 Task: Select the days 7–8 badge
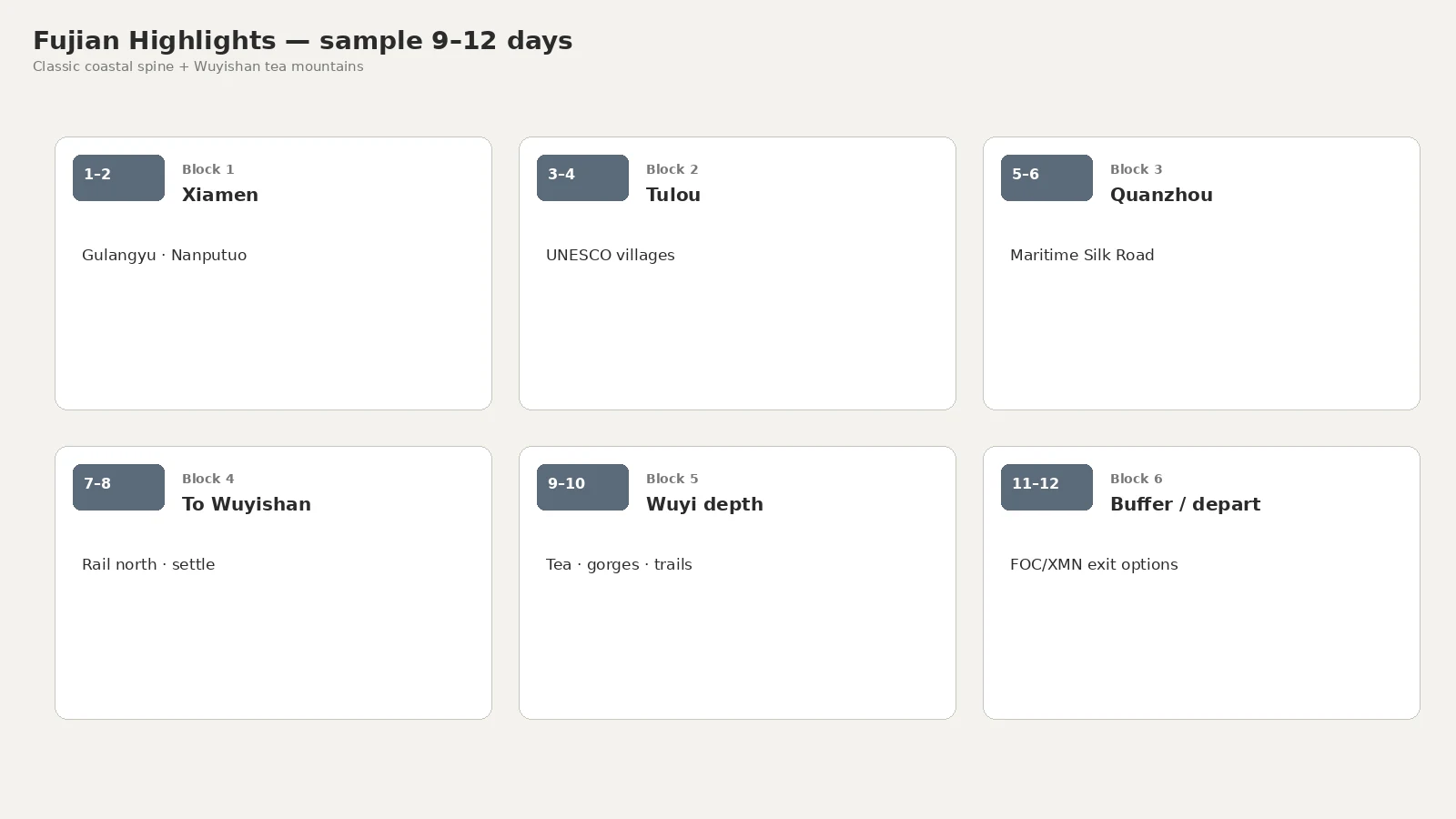(x=118, y=487)
